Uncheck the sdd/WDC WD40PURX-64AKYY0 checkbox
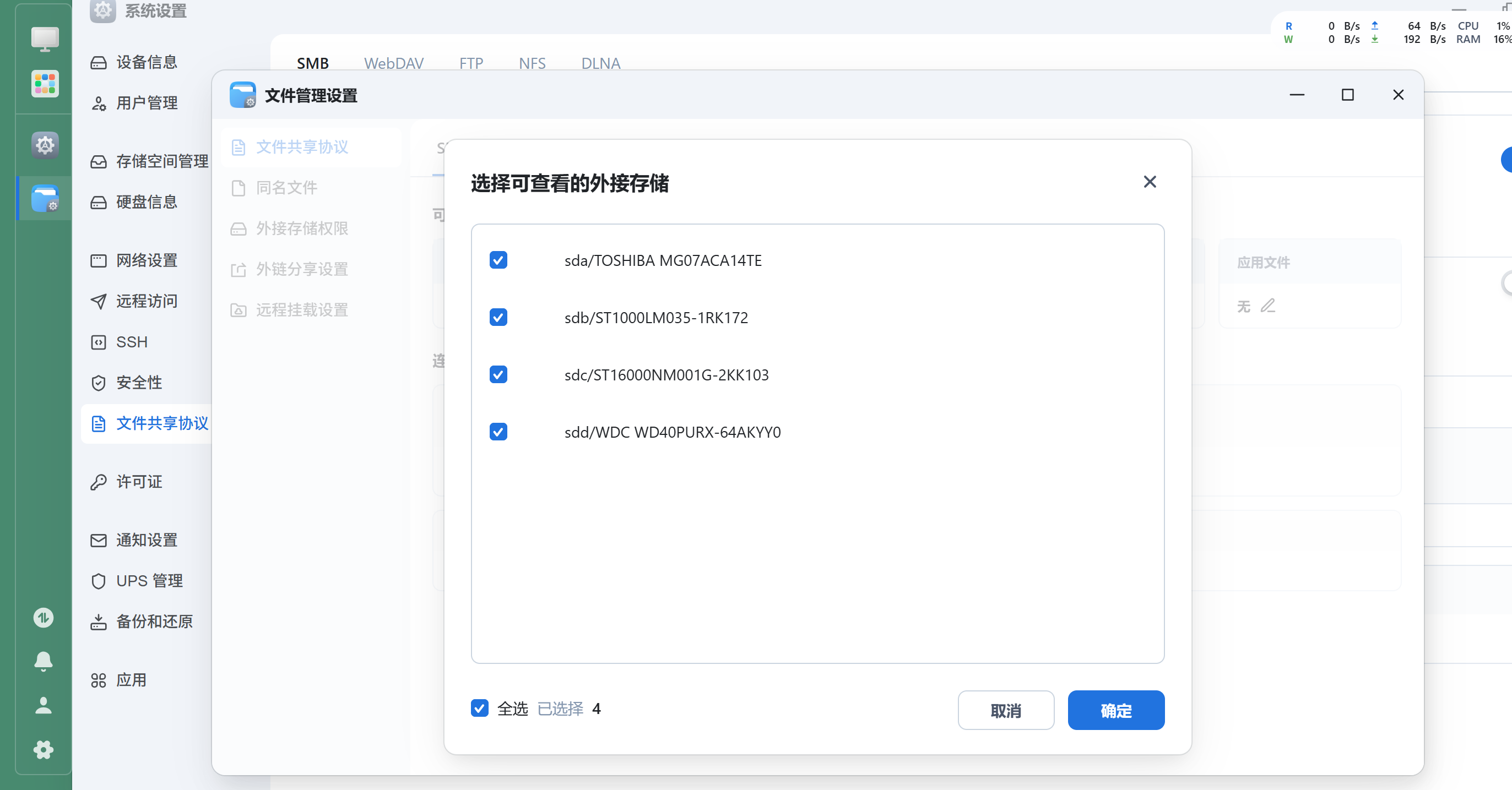The width and height of the screenshot is (1512, 790). pos(498,432)
